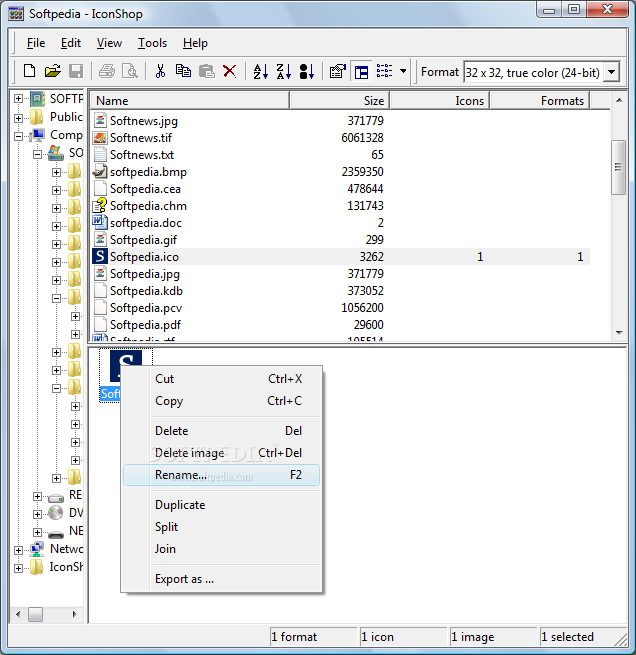Open the View menu
Viewport: 636px width, 655px height.
(x=109, y=43)
